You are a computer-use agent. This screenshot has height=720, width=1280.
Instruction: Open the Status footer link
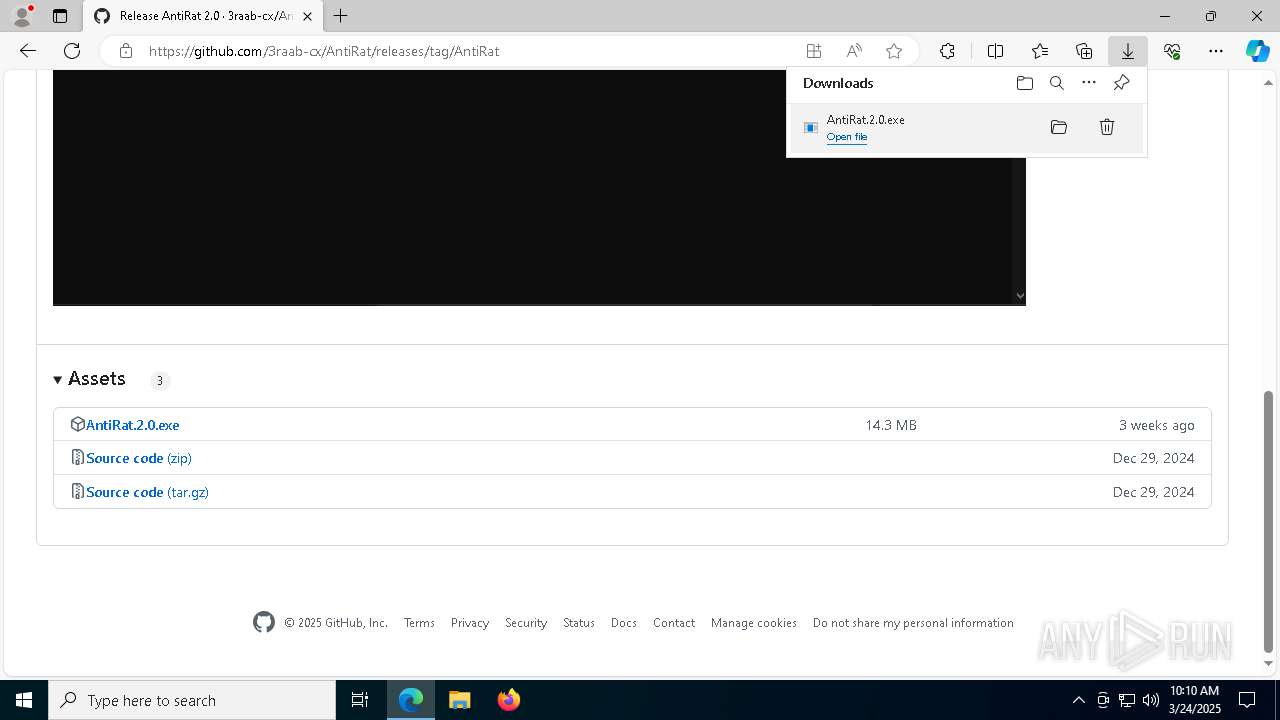pos(579,622)
